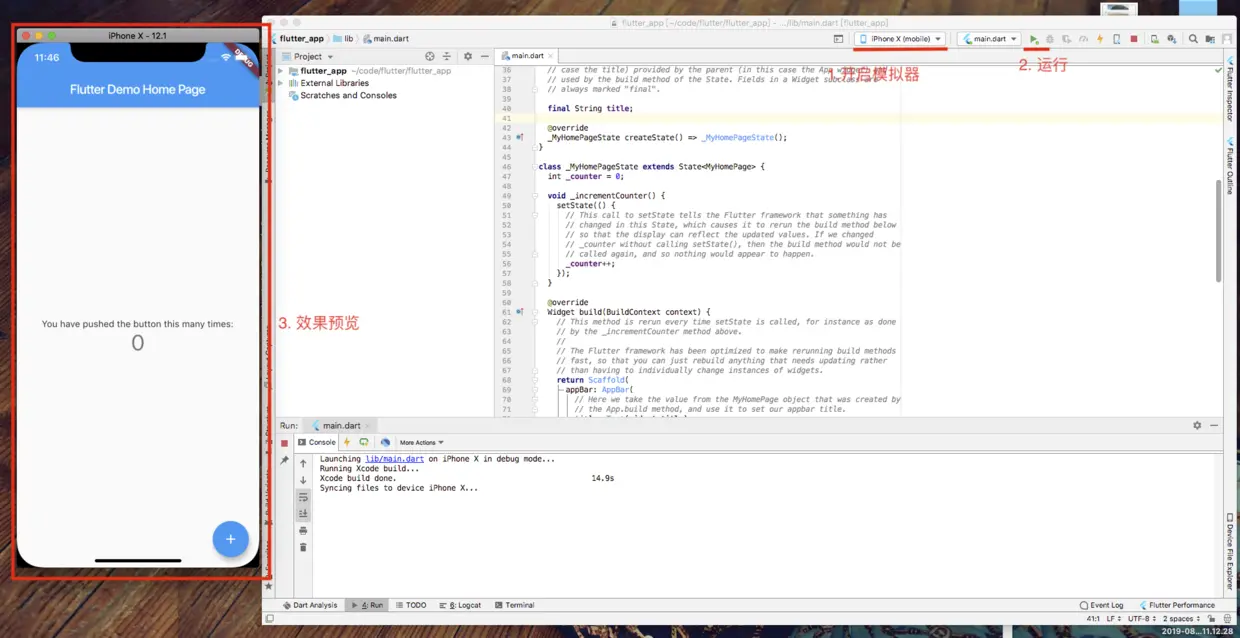This screenshot has height=638, width=1240.
Task: Click the Hot Reload lightning icon in the Run panel
Action: [x=347, y=442]
